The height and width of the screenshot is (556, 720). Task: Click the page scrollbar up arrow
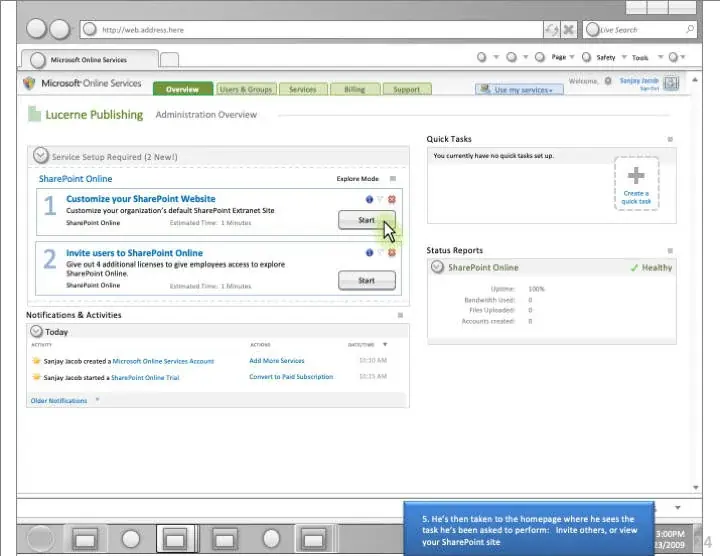coord(695,80)
